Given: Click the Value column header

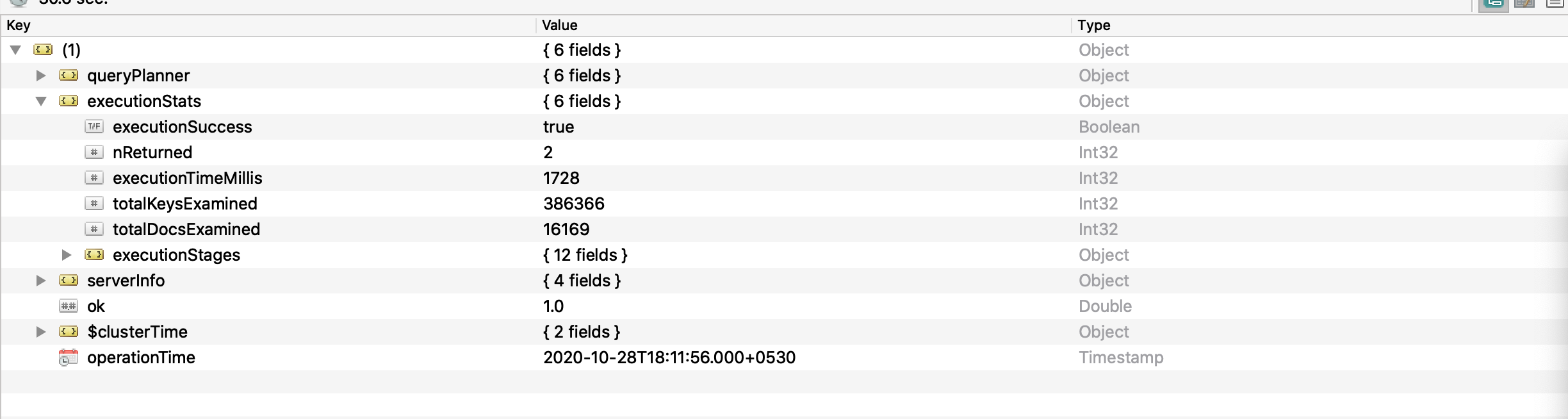Looking at the screenshot, I should point(559,25).
